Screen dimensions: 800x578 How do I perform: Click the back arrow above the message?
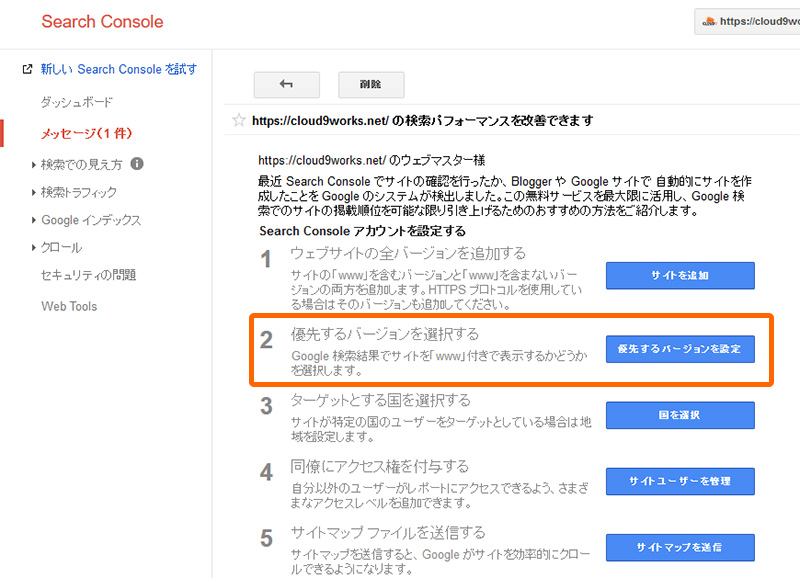pos(287,85)
